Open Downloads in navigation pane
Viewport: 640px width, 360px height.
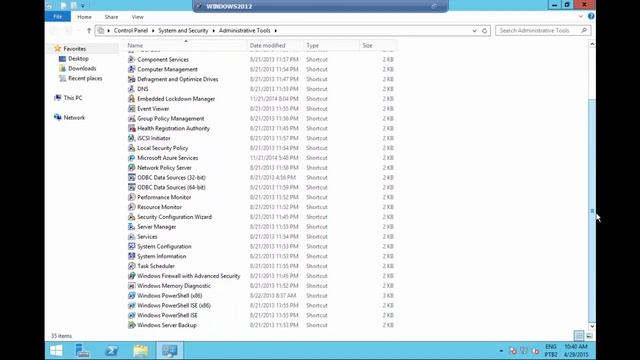tap(82, 69)
